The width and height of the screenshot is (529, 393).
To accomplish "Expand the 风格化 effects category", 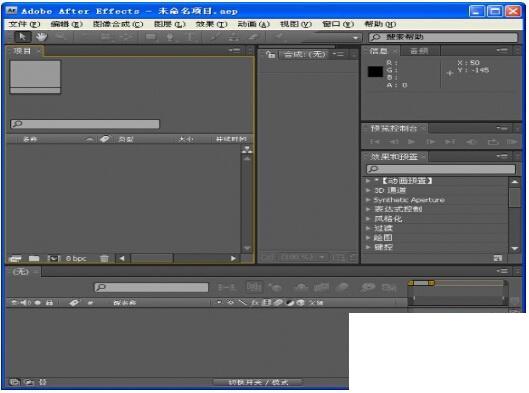I will [368, 219].
